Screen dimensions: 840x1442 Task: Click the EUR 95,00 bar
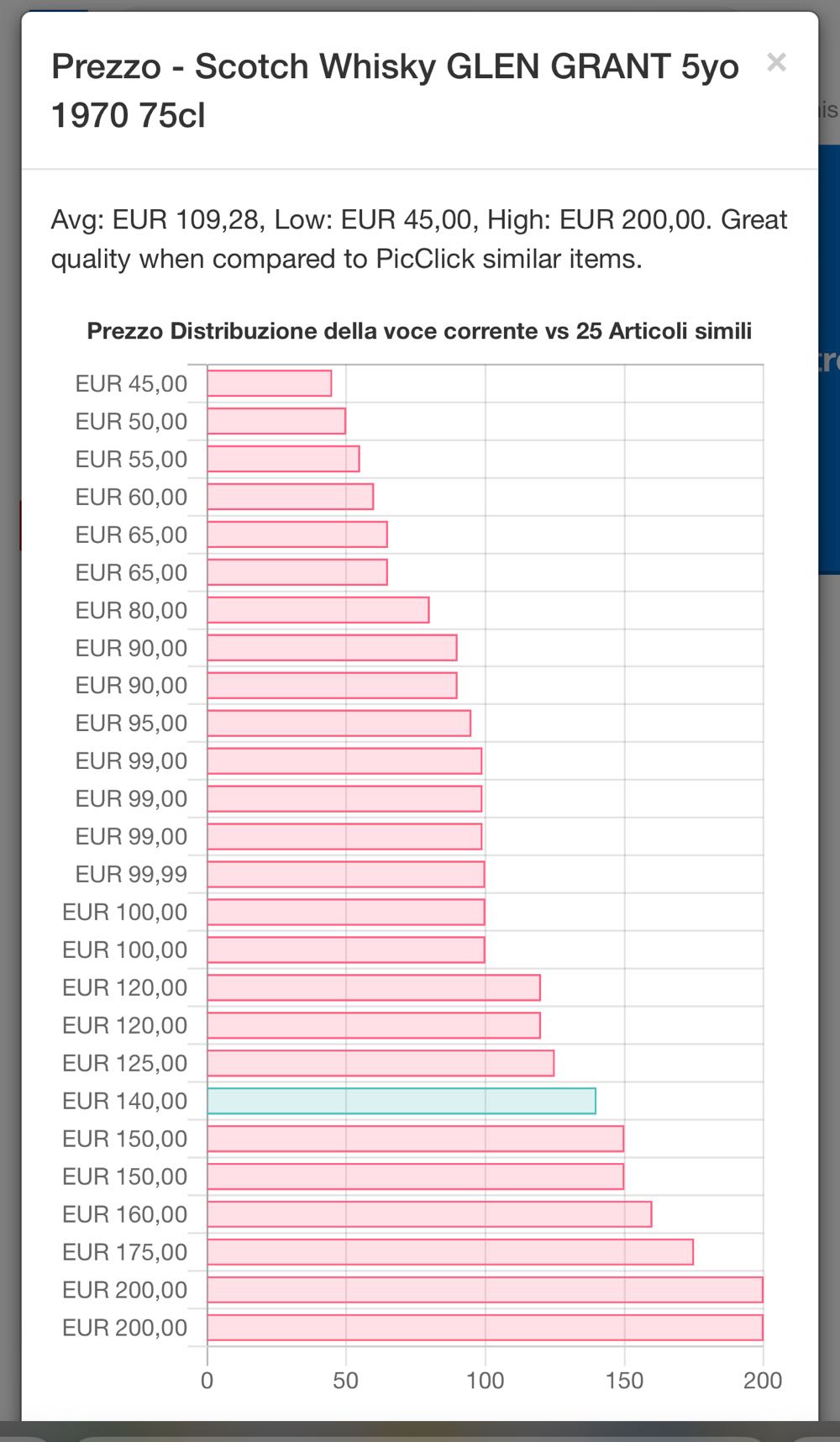(339, 723)
